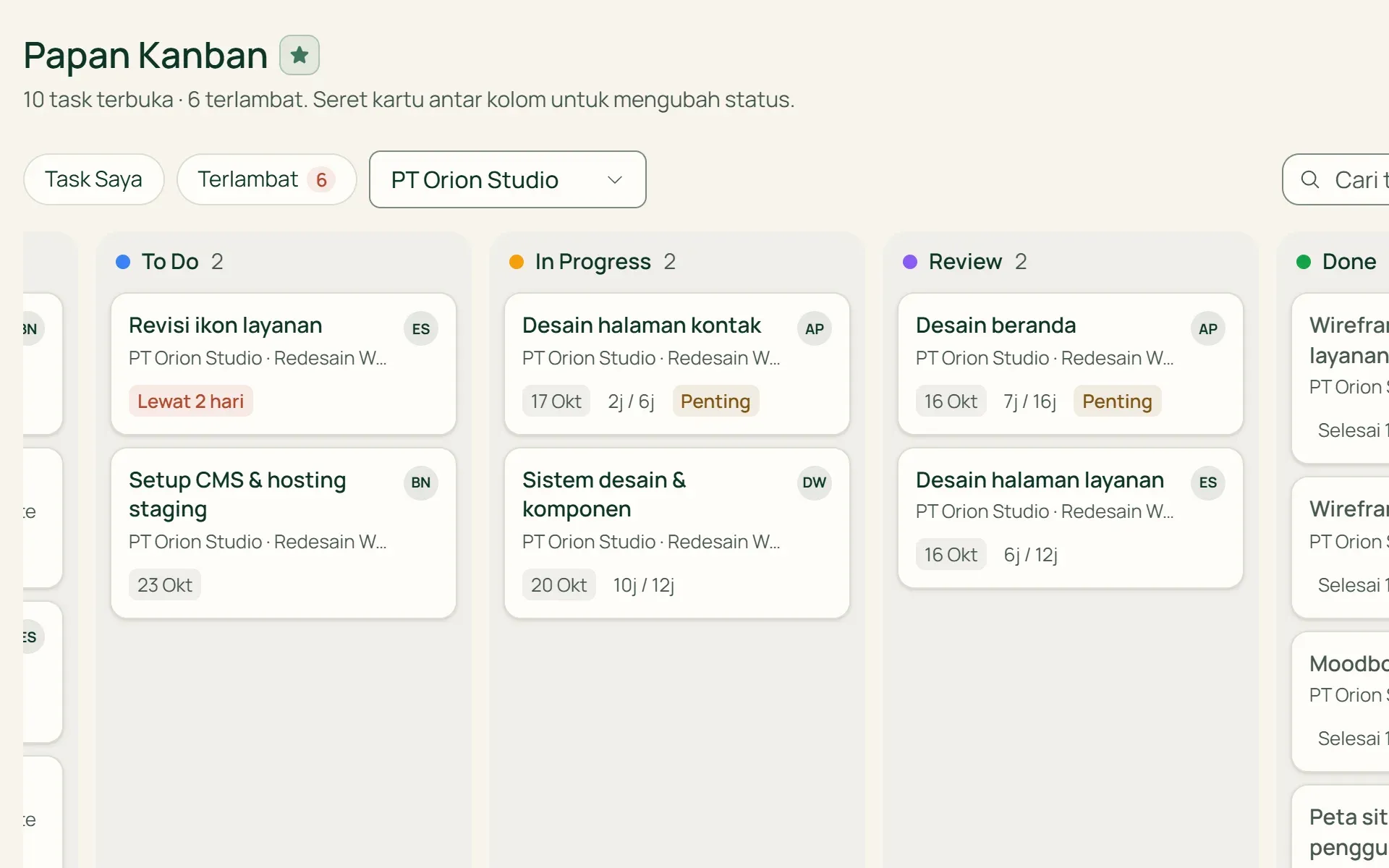Toggle the star favorite button beside Papan Kanban
This screenshot has width=1389, height=868.
coord(300,55)
